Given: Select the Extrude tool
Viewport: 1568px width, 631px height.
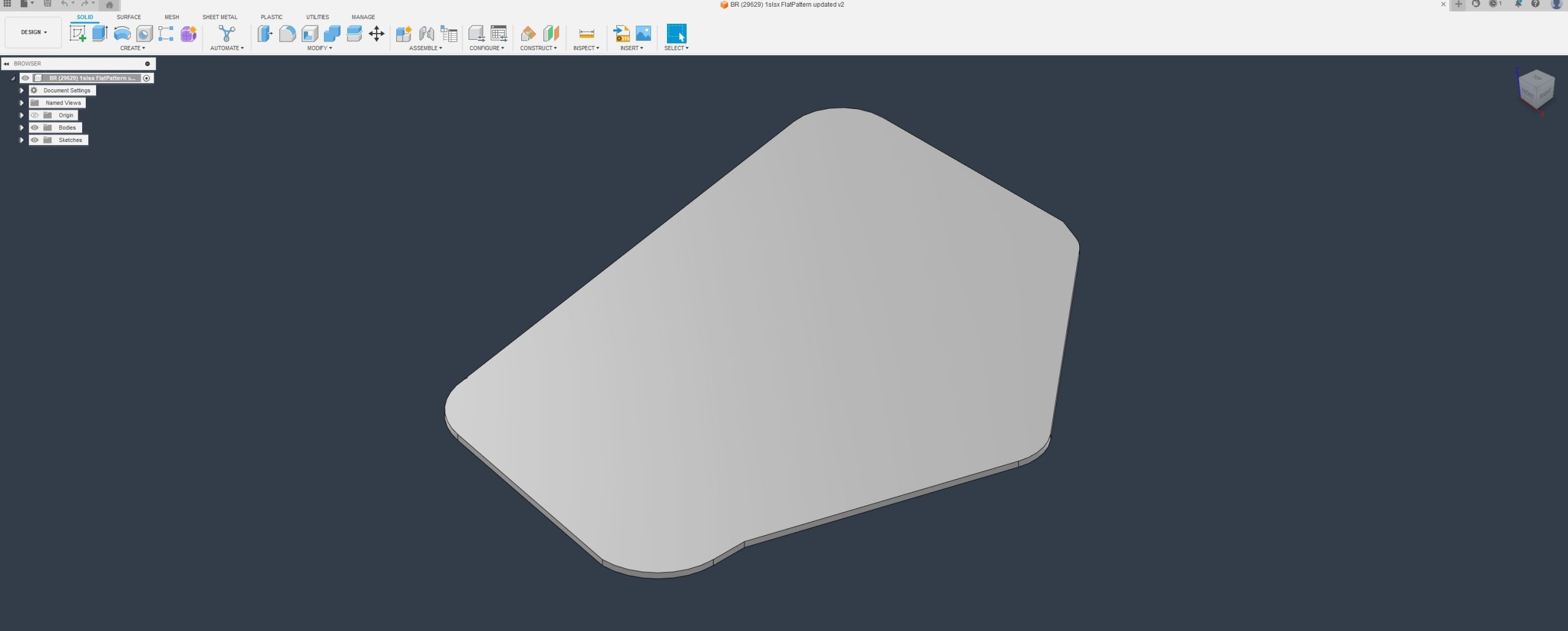Looking at the screenshot, I should point(100,34).
